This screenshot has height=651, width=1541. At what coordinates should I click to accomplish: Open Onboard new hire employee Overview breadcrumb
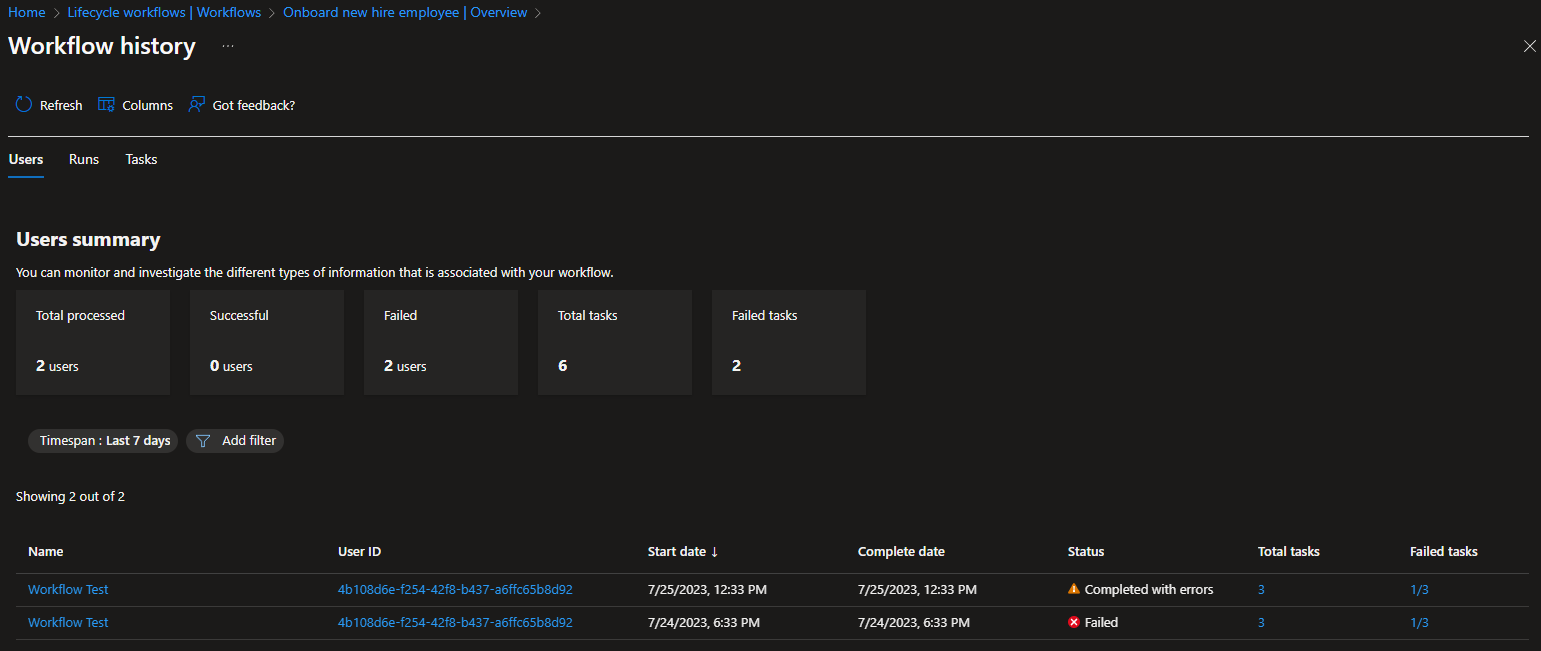coord(405,13)
